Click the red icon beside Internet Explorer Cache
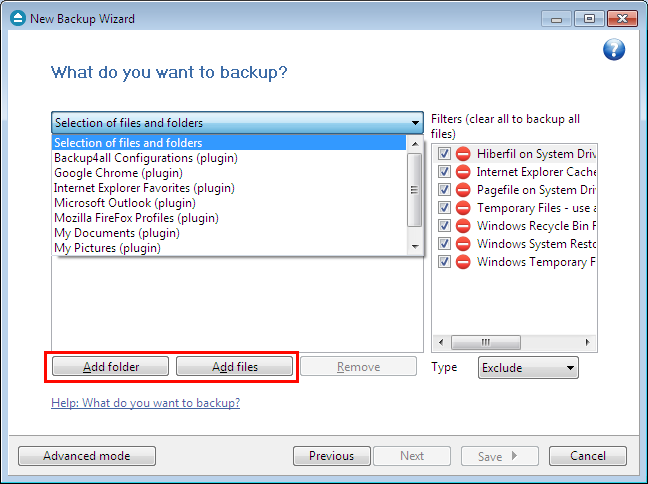The width and height of the screenshot is (648, 484). point(463,172)
